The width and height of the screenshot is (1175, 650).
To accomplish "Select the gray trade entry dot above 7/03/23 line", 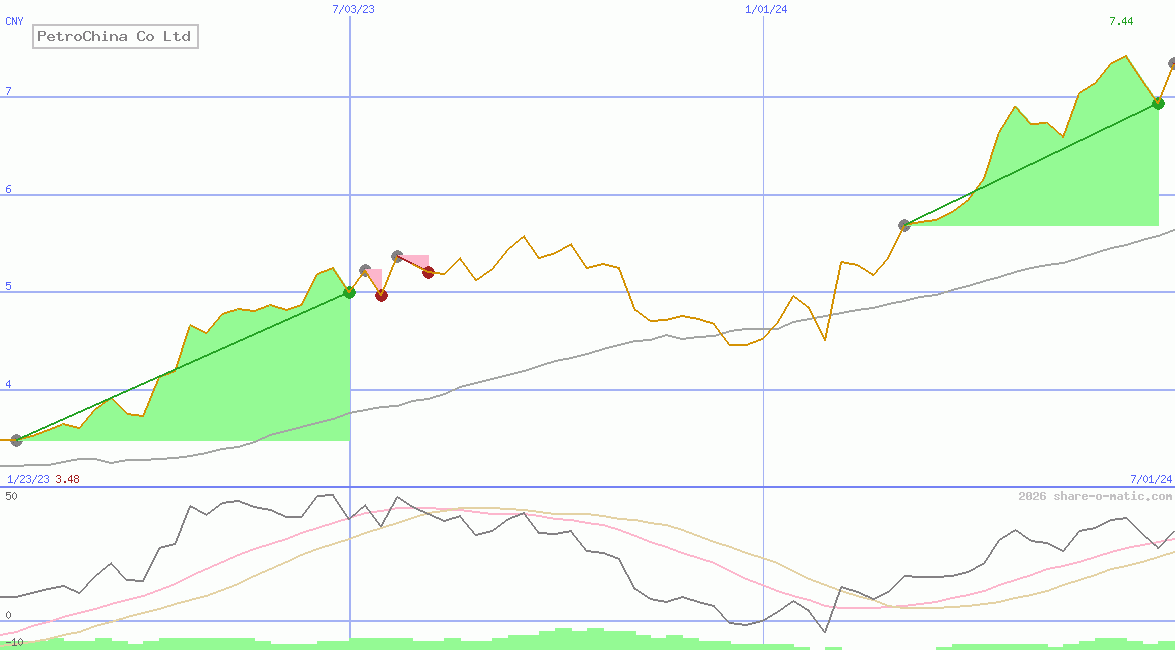I will (364, 268).
